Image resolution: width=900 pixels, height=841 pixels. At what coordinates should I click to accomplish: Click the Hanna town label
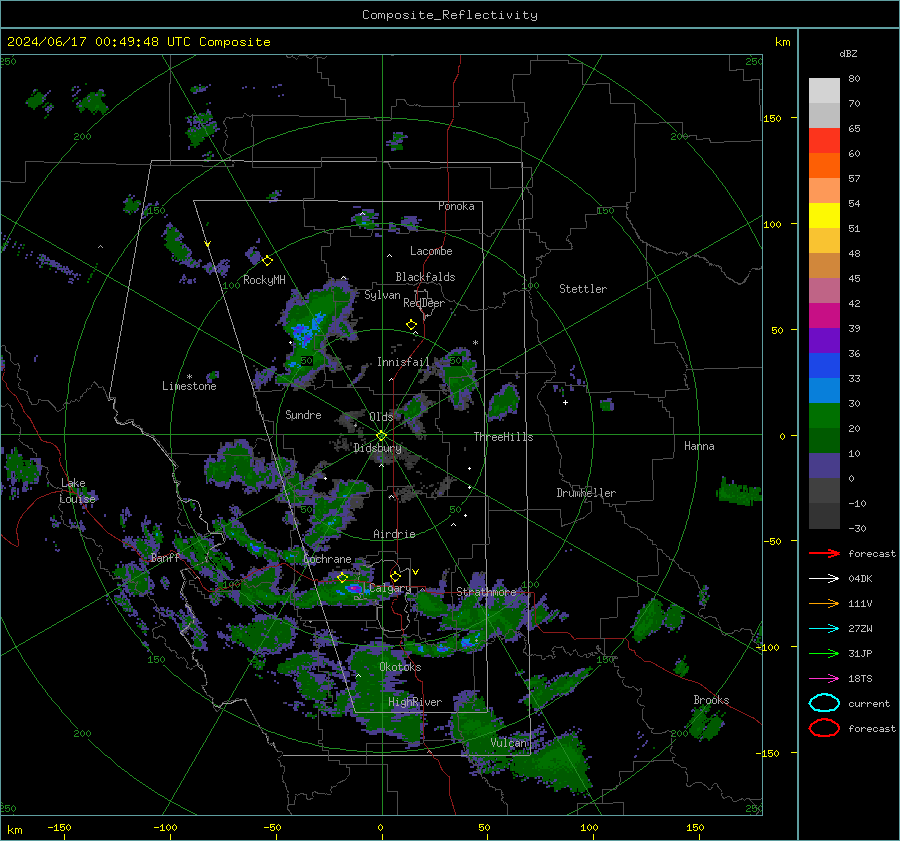click(x=699, y=446)
